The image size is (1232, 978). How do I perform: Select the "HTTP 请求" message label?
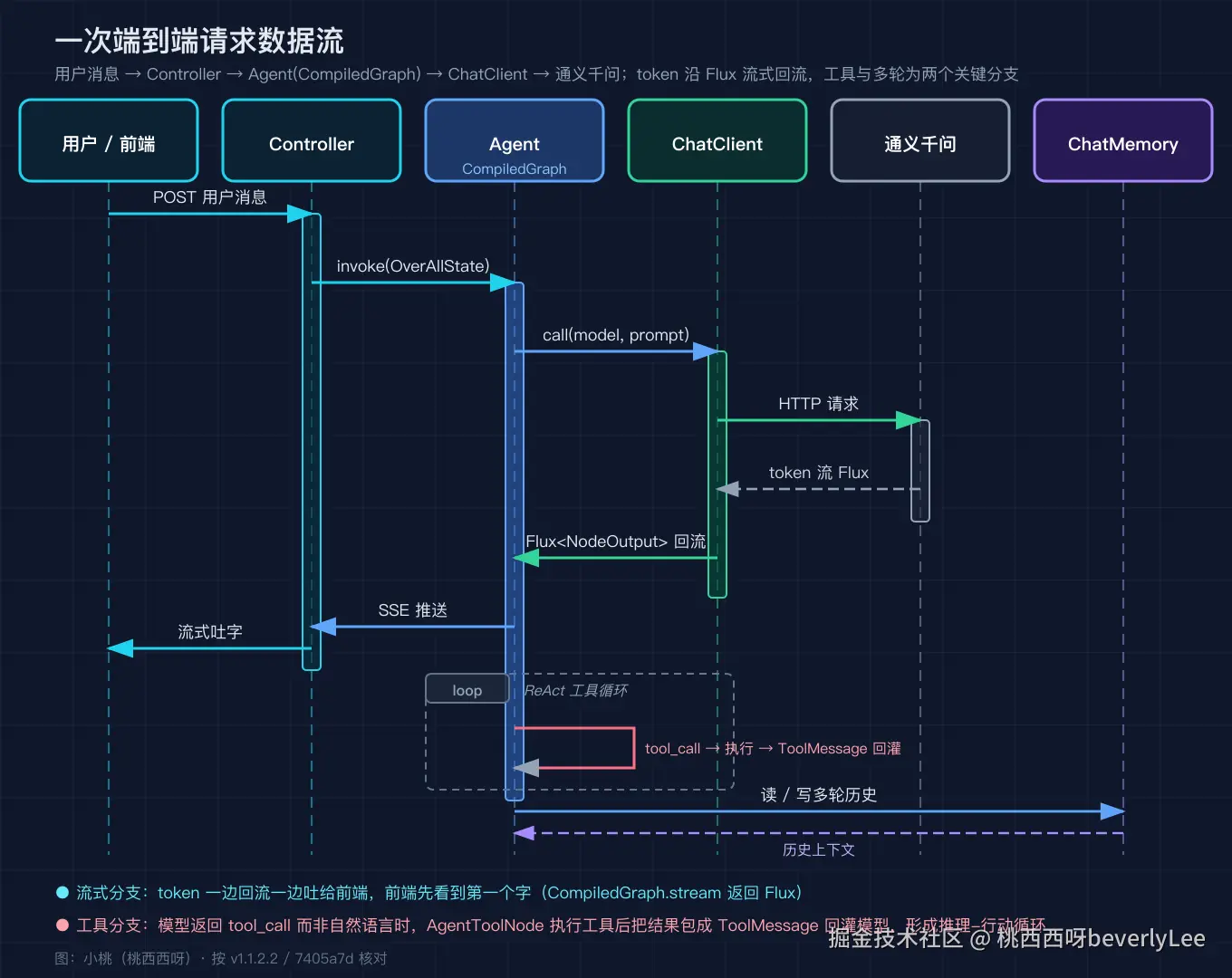819,404
